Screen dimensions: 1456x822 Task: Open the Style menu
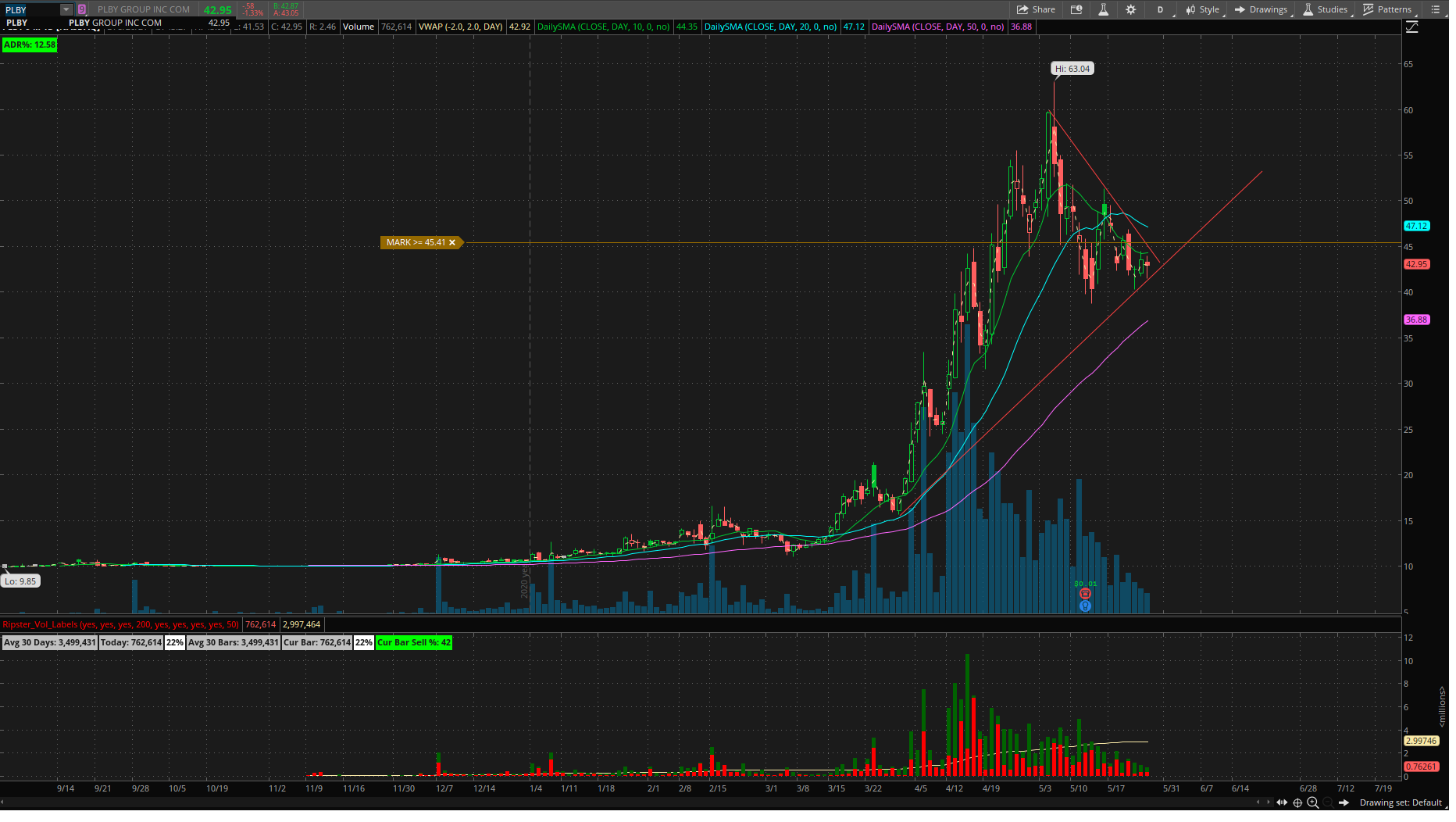(x=1202, y=9)
